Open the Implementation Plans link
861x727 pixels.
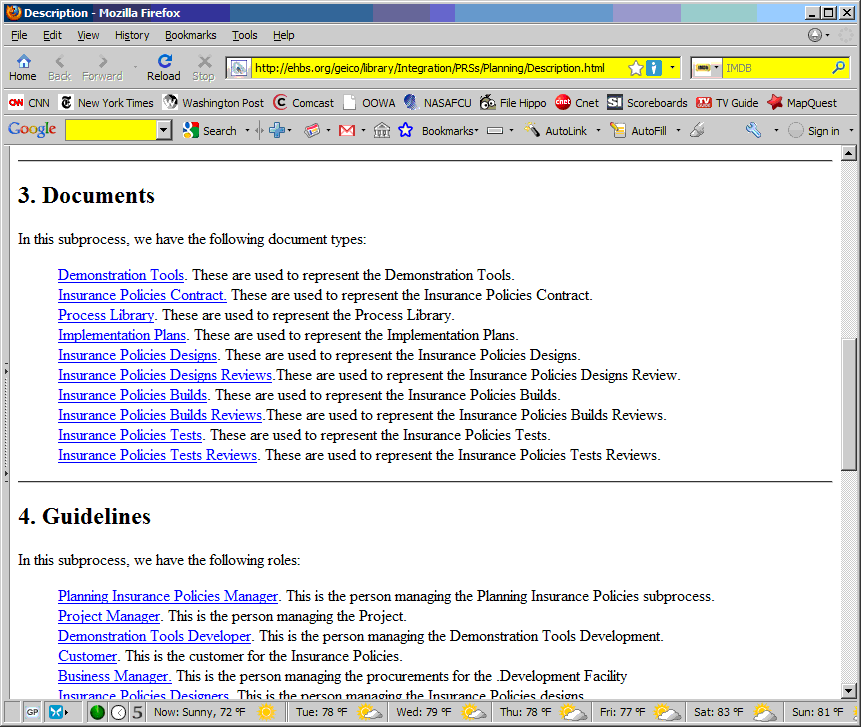[x=122, y=335]
